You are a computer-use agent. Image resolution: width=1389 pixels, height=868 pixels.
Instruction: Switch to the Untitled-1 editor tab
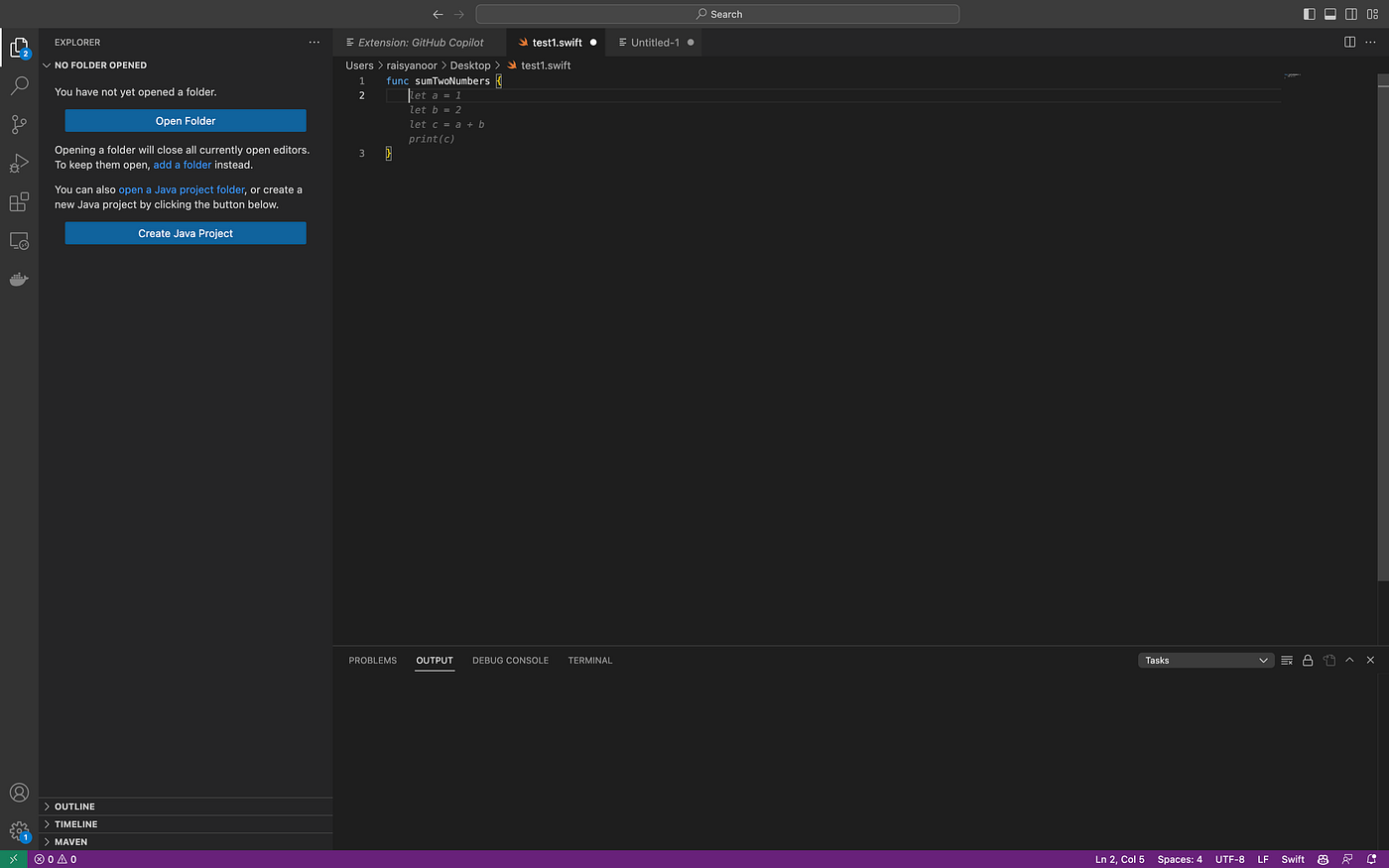(x=655, y=43)
